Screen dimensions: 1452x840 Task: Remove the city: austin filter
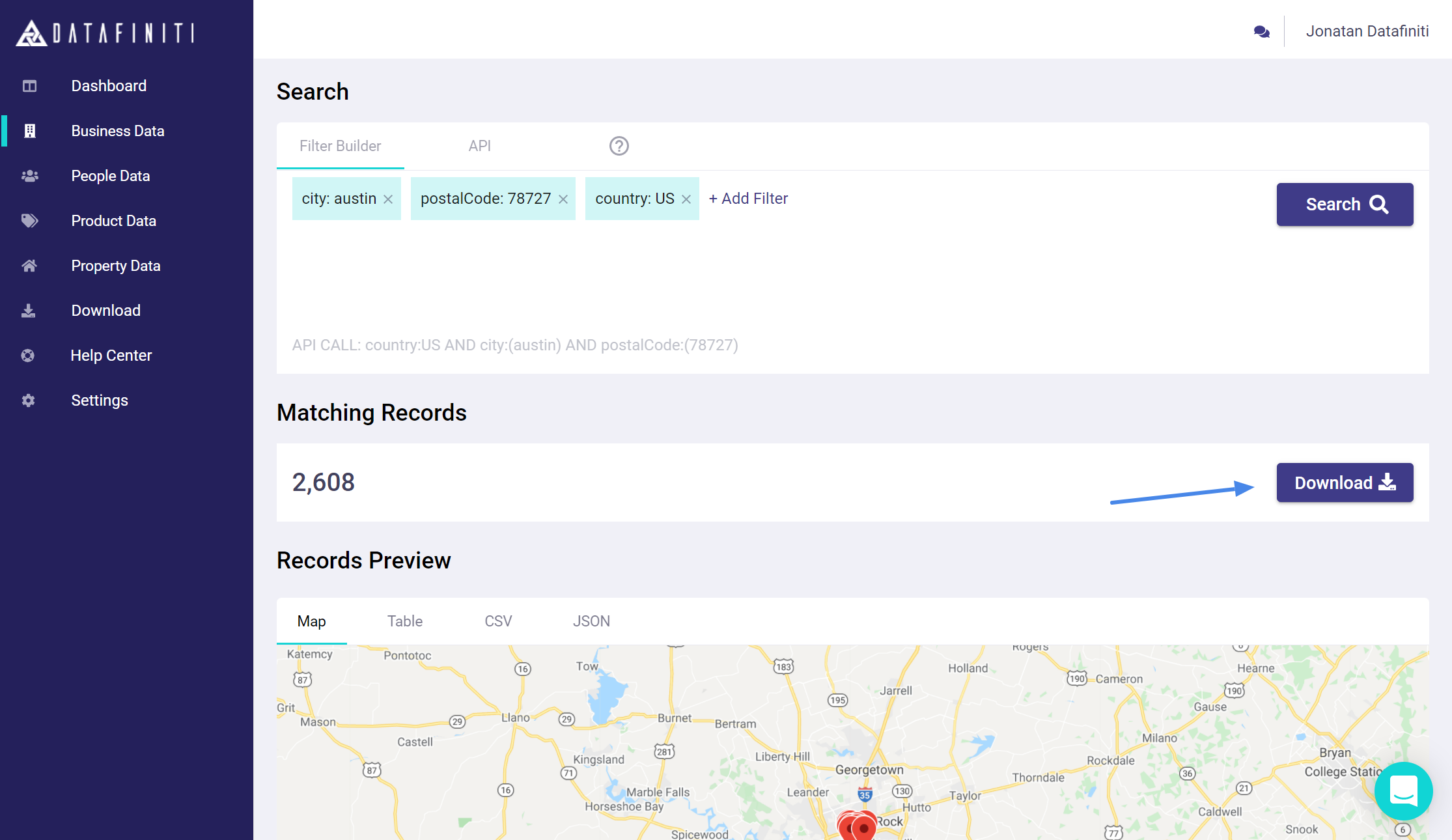tap(388, 199)
